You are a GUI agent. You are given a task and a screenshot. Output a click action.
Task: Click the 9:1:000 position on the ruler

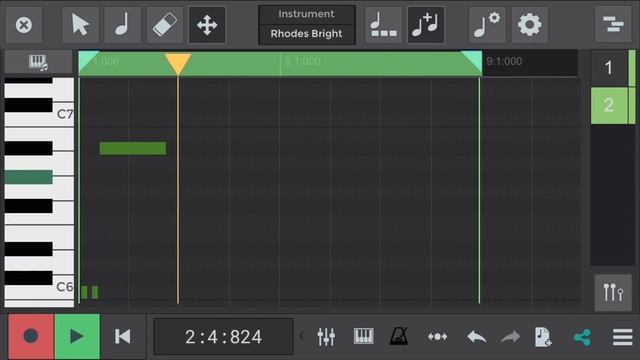(504, 62)
